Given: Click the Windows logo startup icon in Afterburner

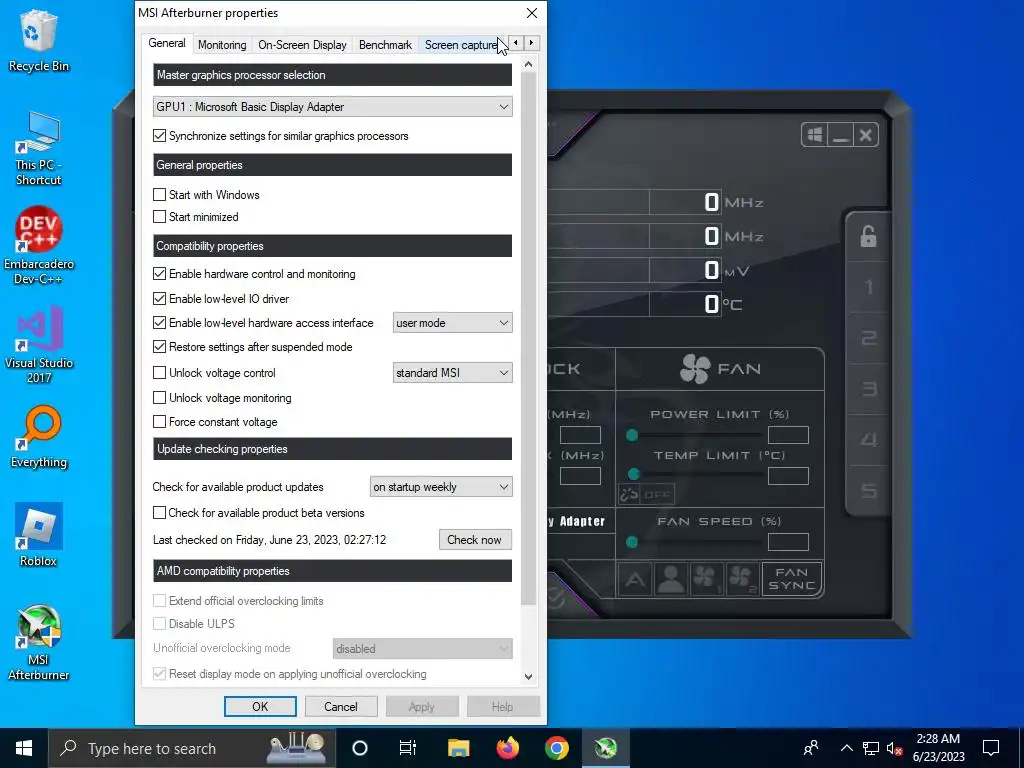Looking at the screenshot, I should (x=814, y=135).
